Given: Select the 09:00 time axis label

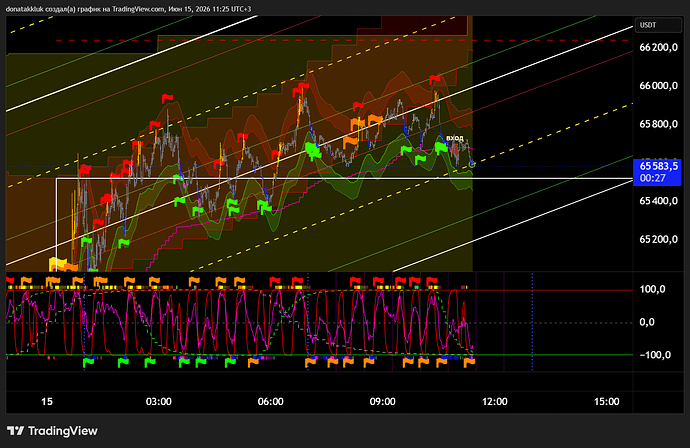Looking at the screenshot, I should coord(382,401).
